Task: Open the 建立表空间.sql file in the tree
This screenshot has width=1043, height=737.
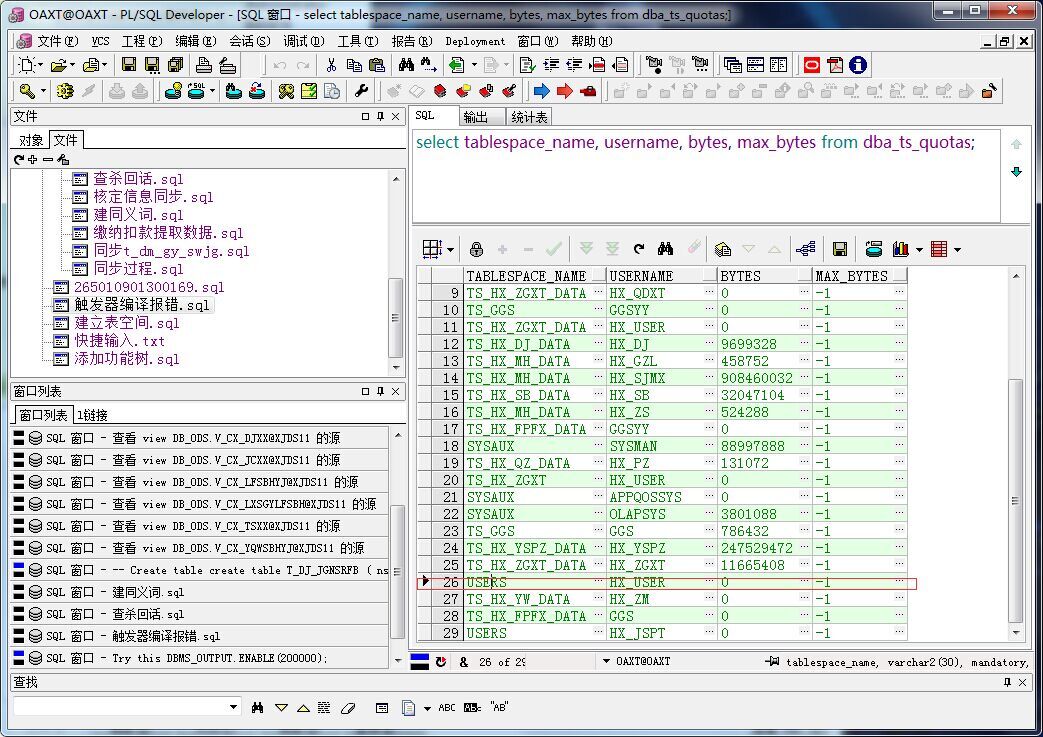Action: click(x=126, y=323)
